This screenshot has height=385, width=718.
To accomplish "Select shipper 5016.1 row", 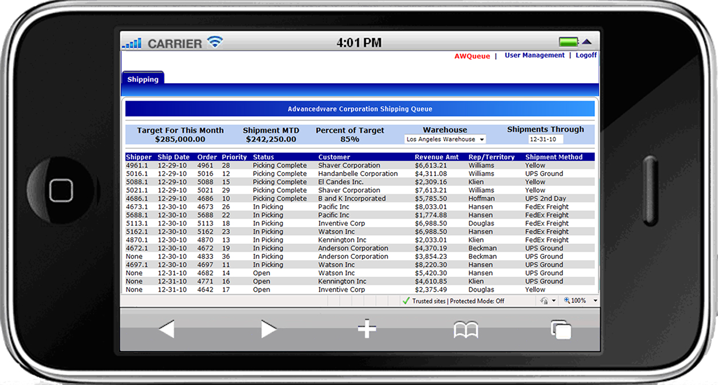I will point(360,174).
